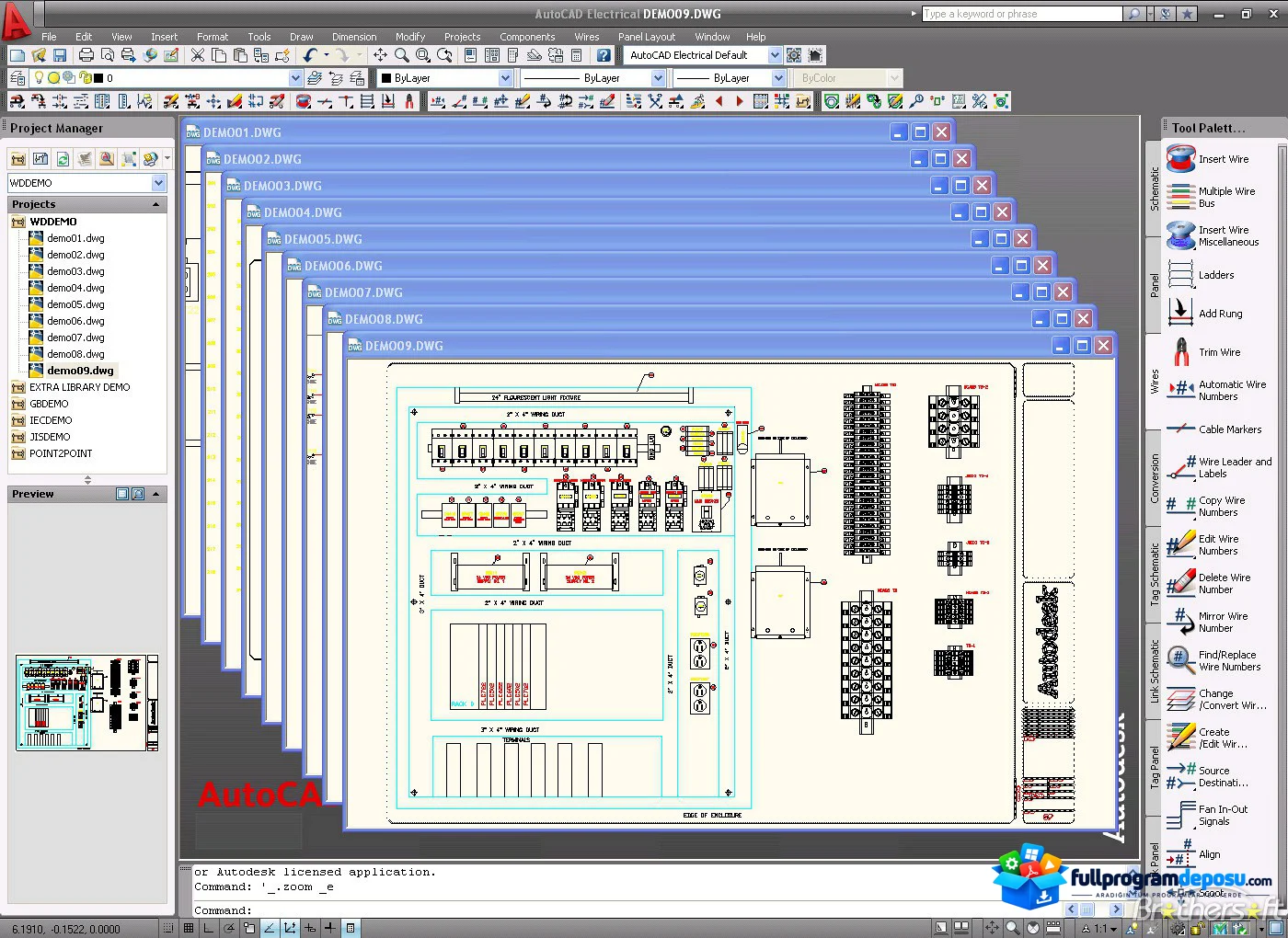This screenshot has width=1288, height=938.
Task: Toggle Polar tracking in status bar
Action: [229, 929]
